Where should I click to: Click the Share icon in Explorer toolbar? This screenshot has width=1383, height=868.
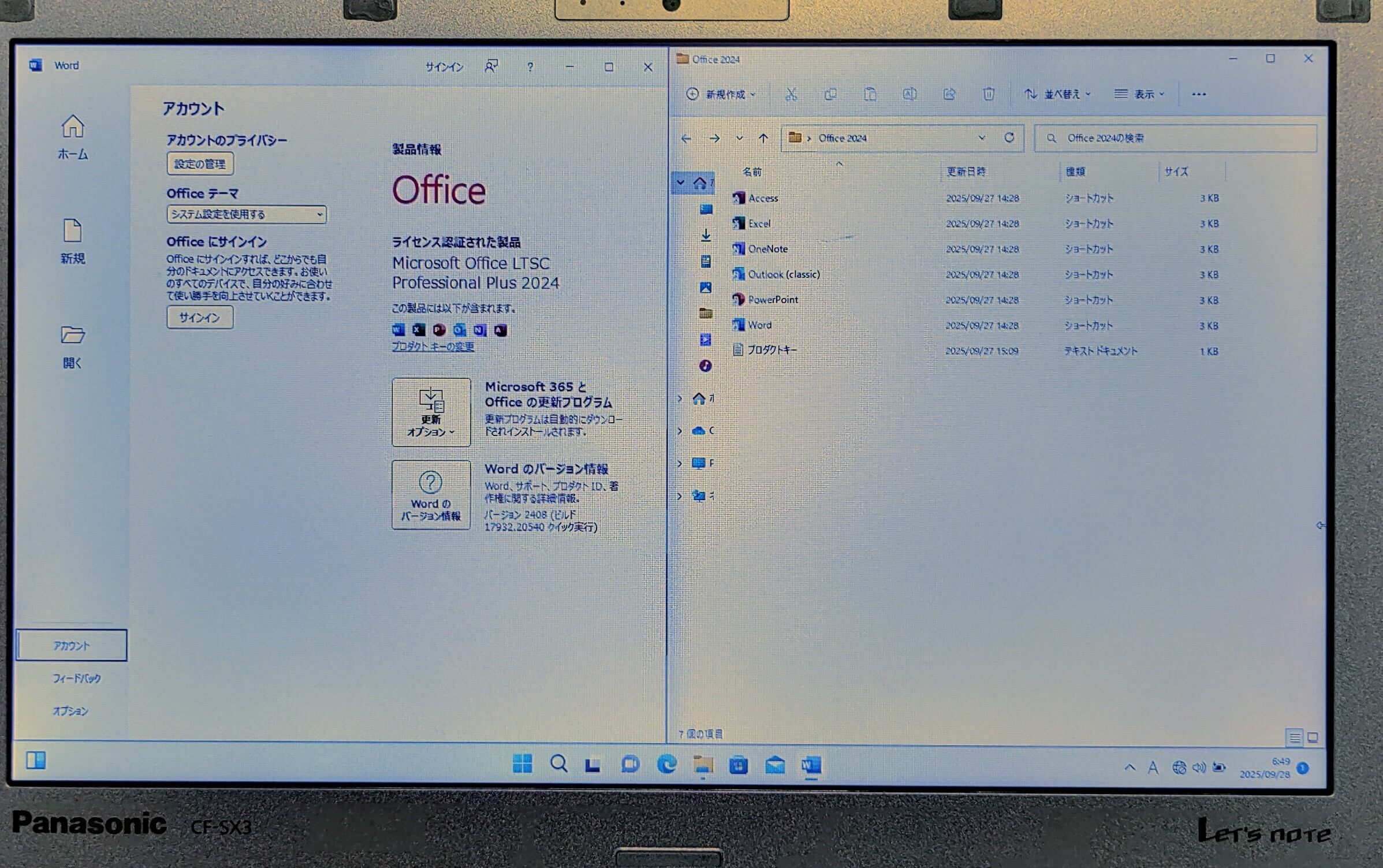pos(949,94)
